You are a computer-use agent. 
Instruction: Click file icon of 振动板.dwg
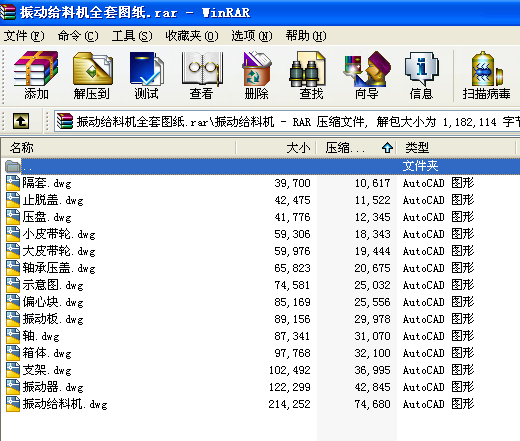click(x=13, y=319)
